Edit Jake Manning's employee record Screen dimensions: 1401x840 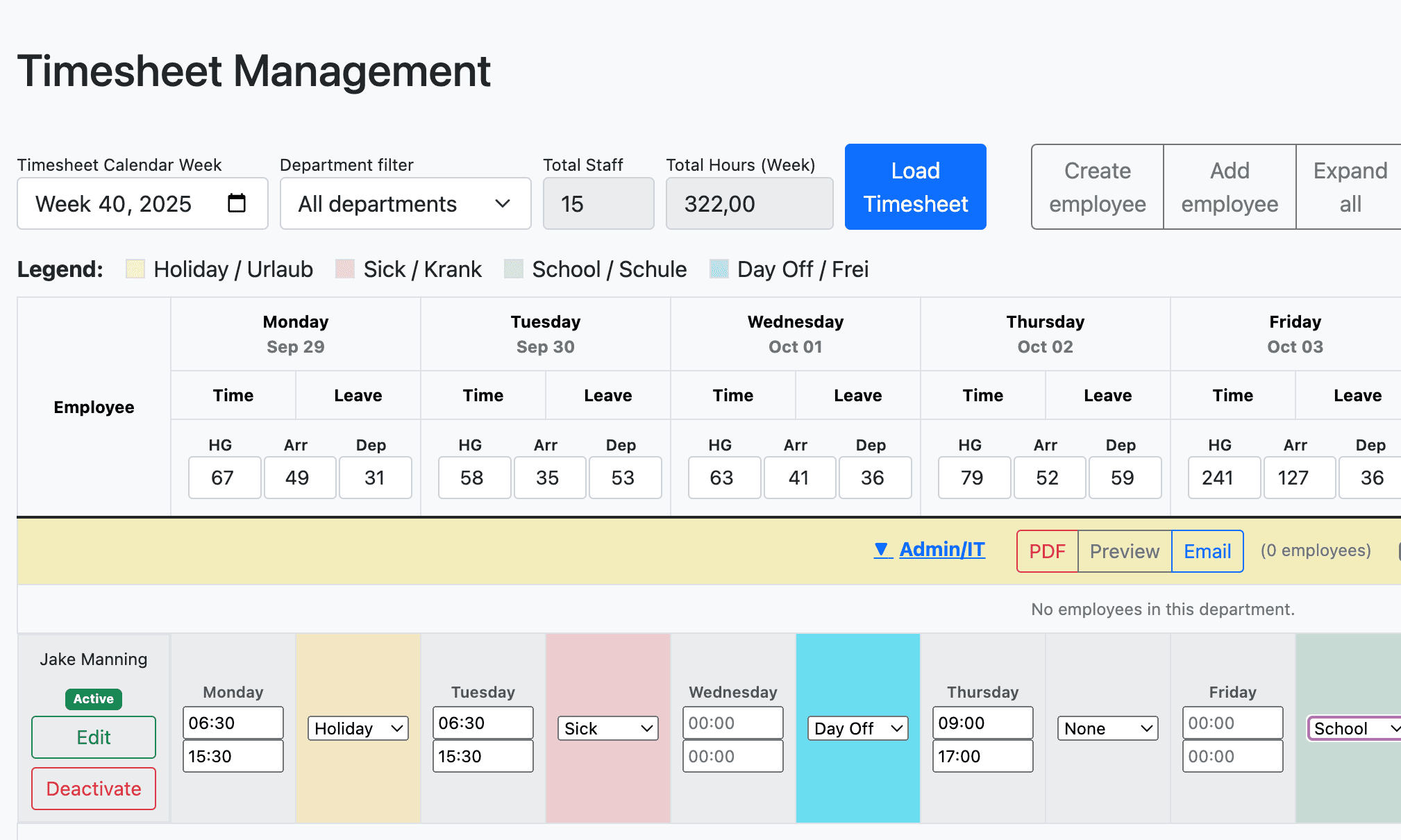pyautogui.click(x=94, y=737)
